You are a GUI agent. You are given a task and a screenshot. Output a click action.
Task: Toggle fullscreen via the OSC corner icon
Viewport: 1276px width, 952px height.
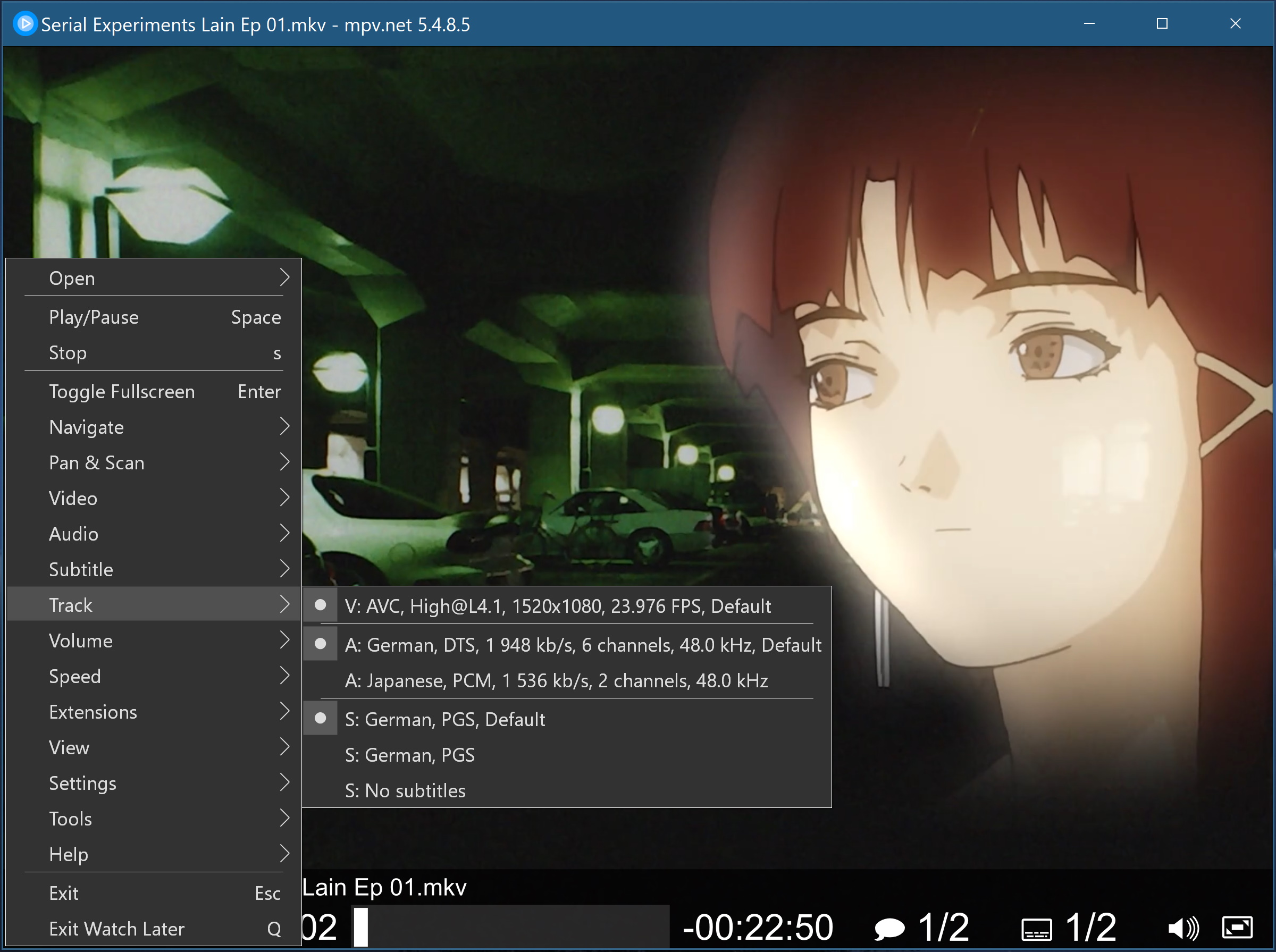point(1237,927)
